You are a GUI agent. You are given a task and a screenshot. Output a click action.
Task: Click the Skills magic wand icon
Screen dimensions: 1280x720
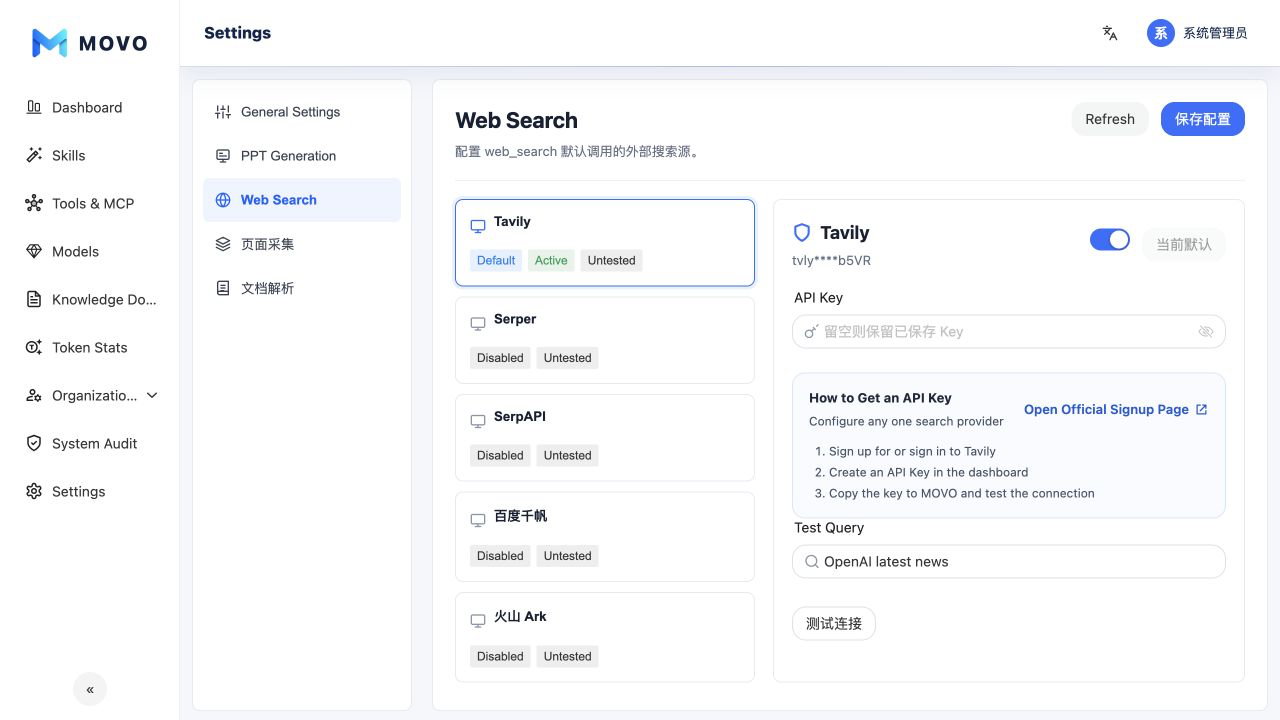pos(34,155)
